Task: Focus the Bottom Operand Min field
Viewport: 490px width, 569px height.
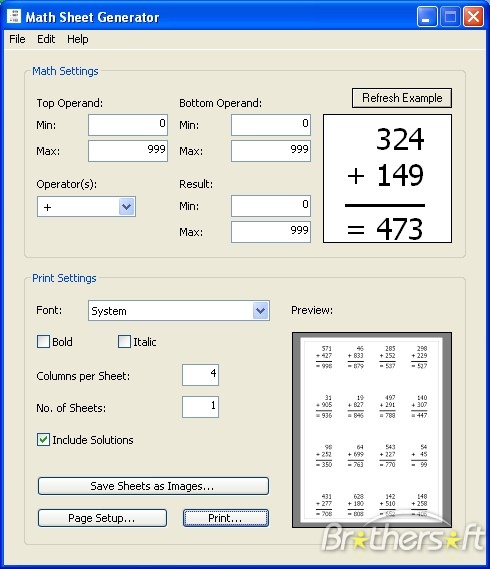Action: pyautogui.click(x=271, y=125)
